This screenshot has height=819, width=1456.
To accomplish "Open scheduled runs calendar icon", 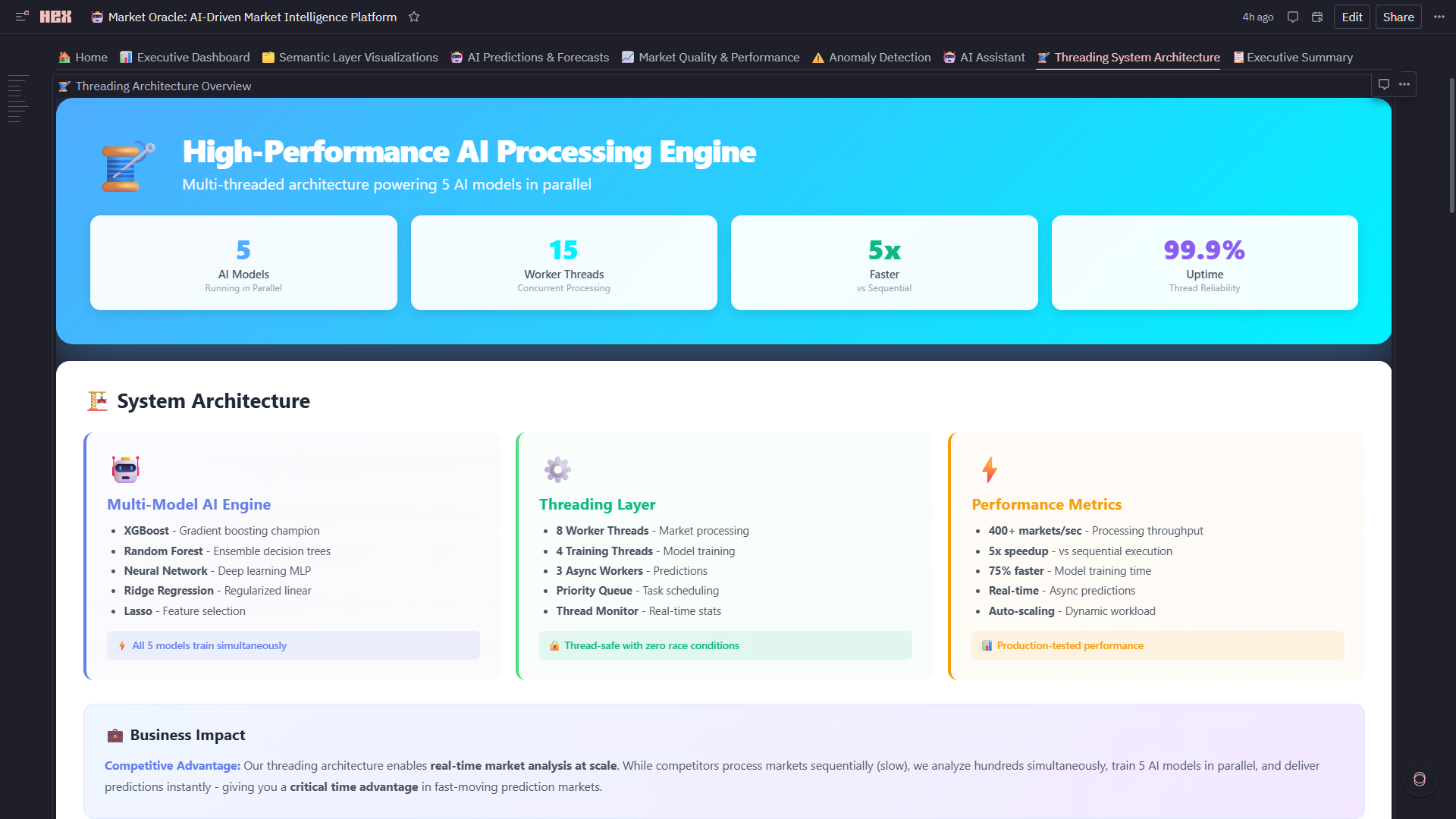I will (1317, 17).
